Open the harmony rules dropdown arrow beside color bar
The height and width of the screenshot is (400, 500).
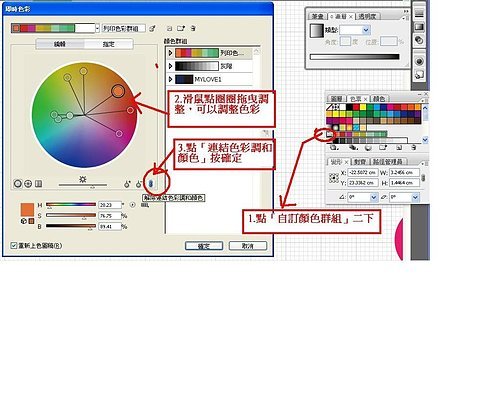pos(97,28)
